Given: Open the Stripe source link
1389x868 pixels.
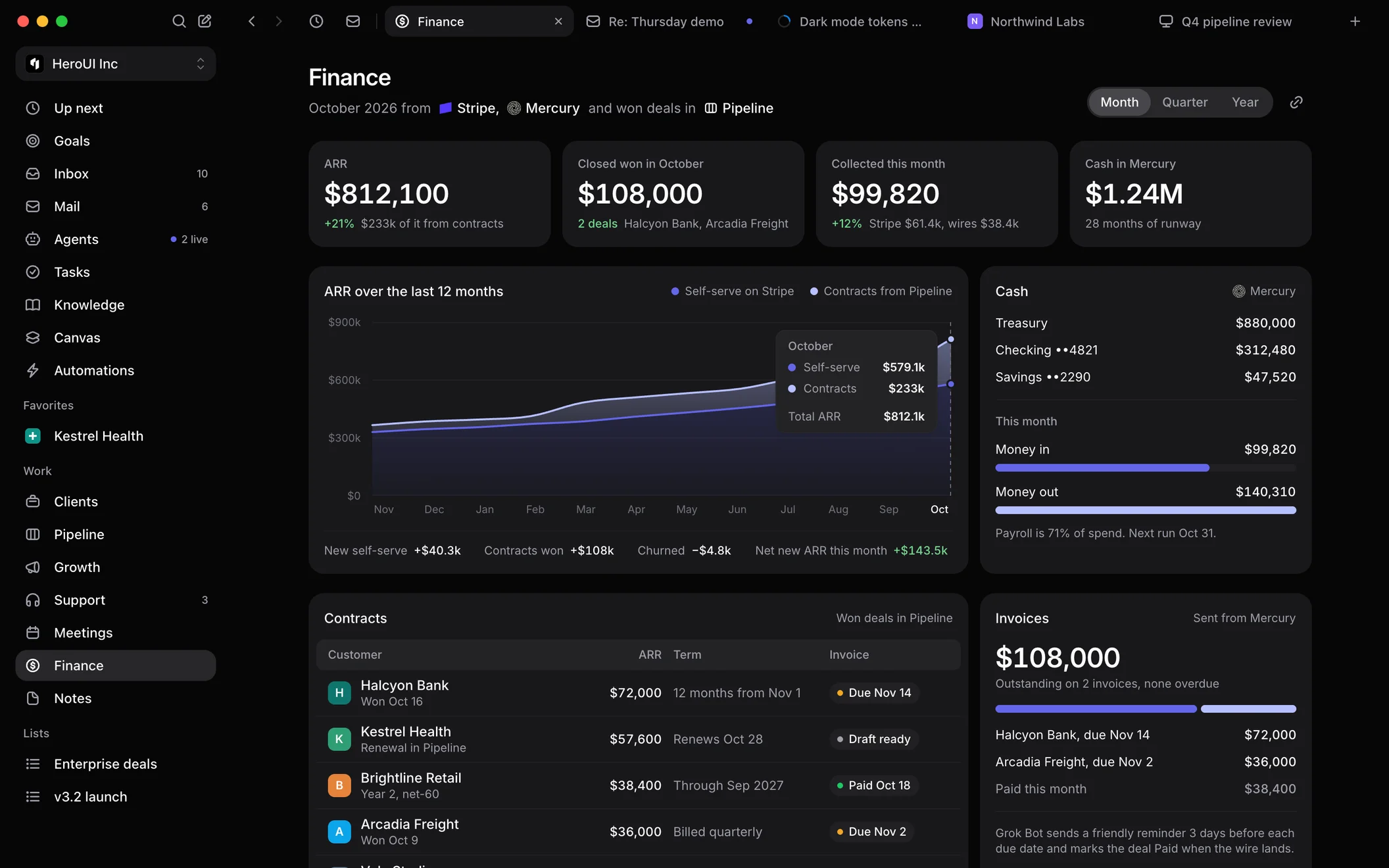Looking at the screenshot, I should click(469, 108).
